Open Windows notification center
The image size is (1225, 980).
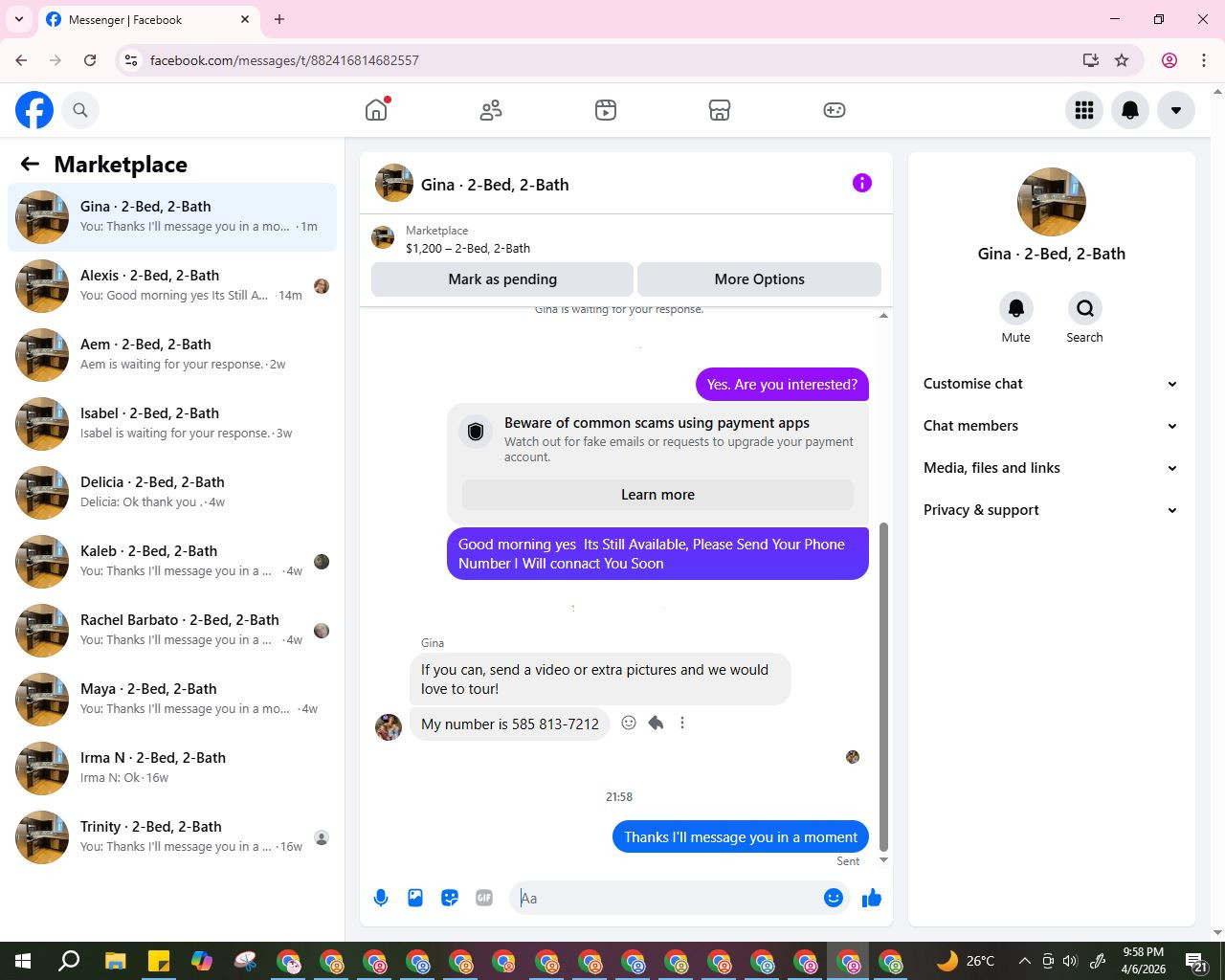point(1196,961)
